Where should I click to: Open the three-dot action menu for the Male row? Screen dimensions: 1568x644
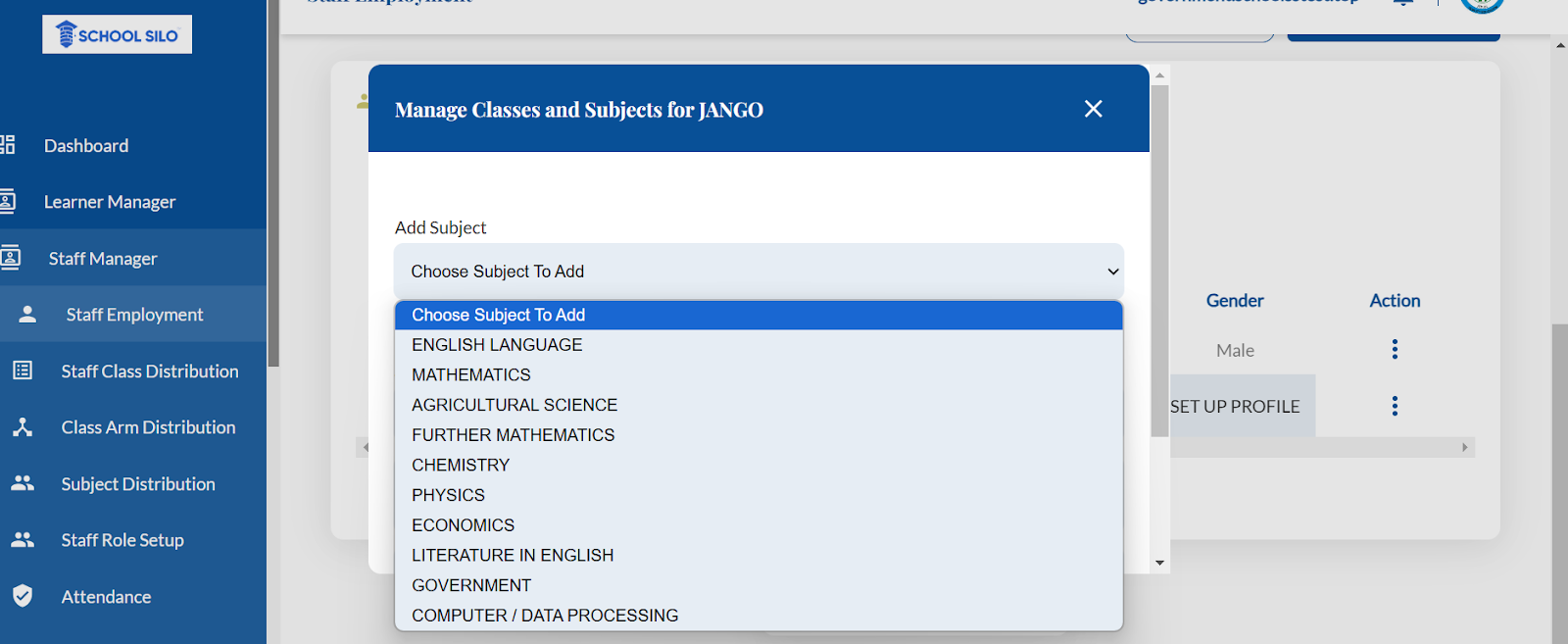1395,349
